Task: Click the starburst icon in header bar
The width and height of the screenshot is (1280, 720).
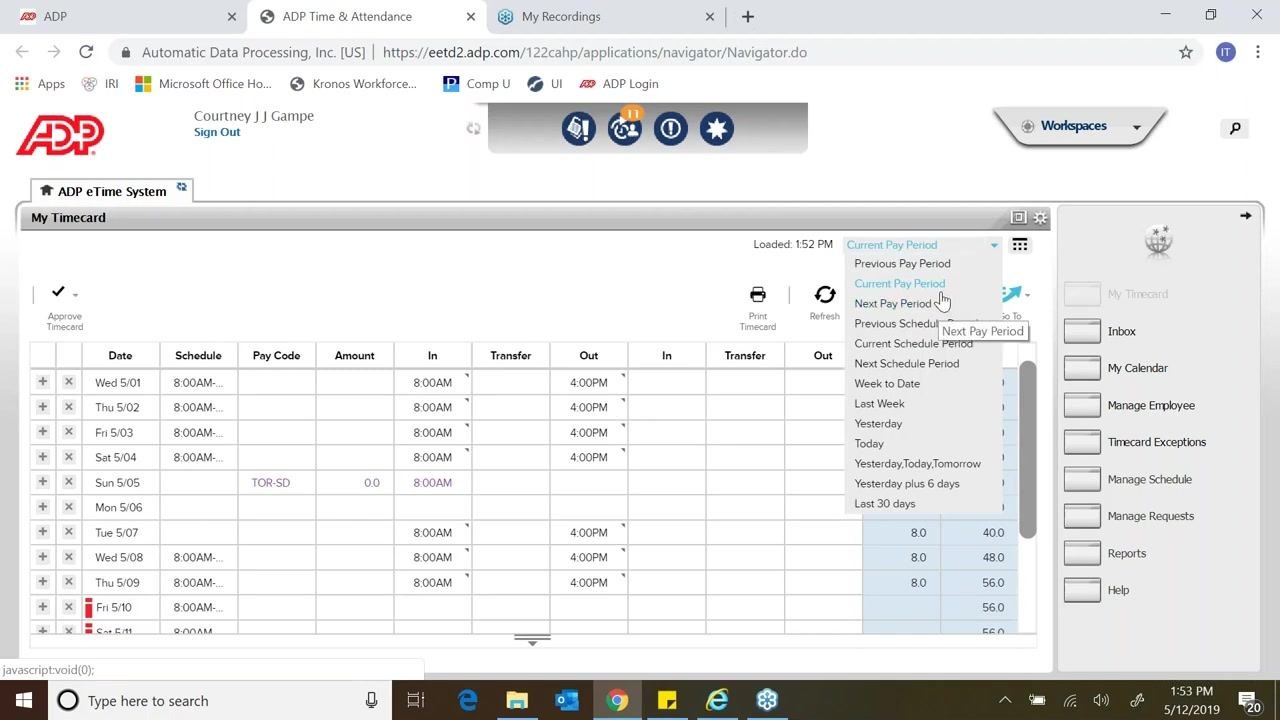Action: pyautogui.click(x=717, y=128)
